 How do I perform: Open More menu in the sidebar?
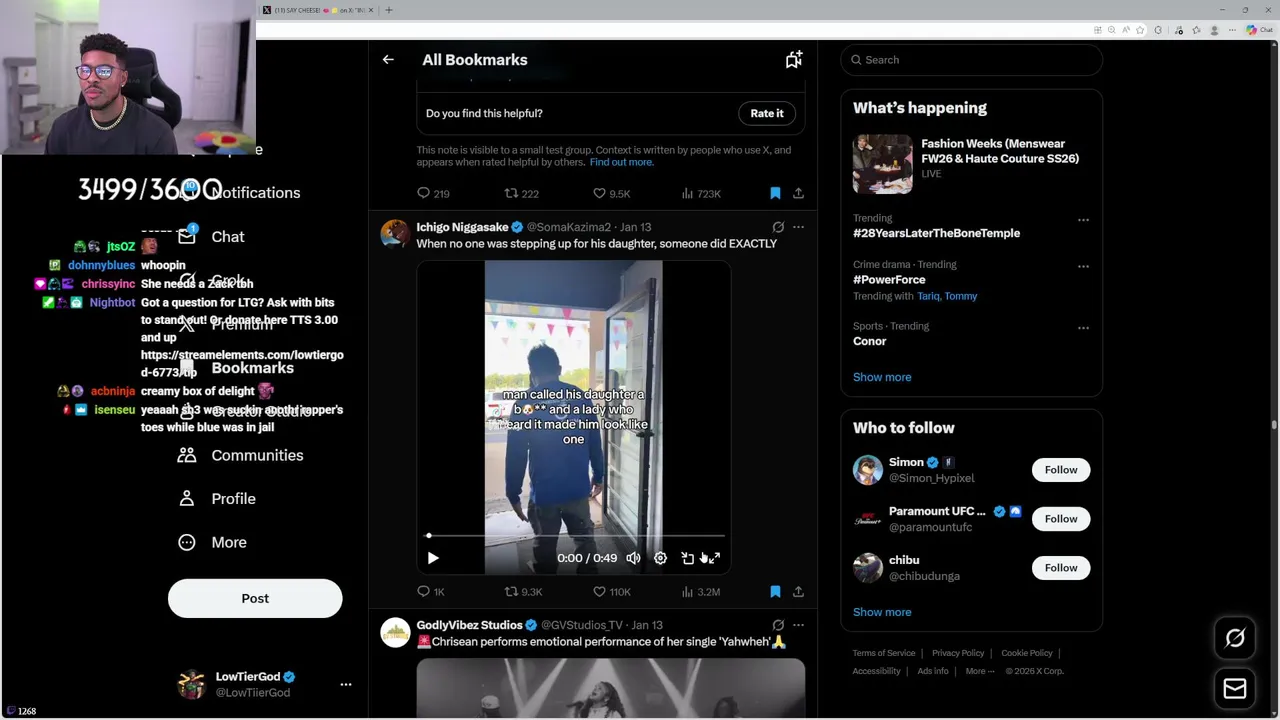(x=212, y=542)
